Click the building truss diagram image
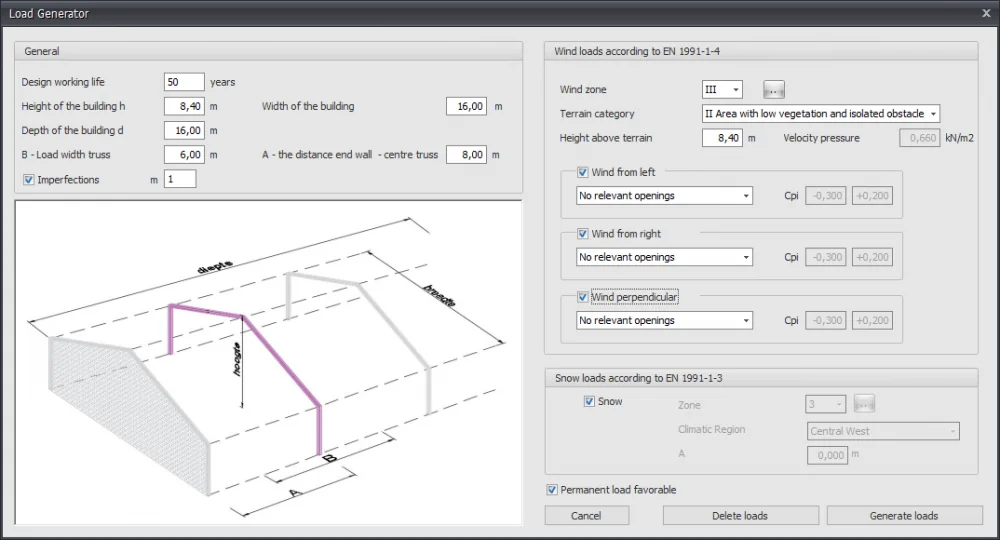 (x=268, y=363)
